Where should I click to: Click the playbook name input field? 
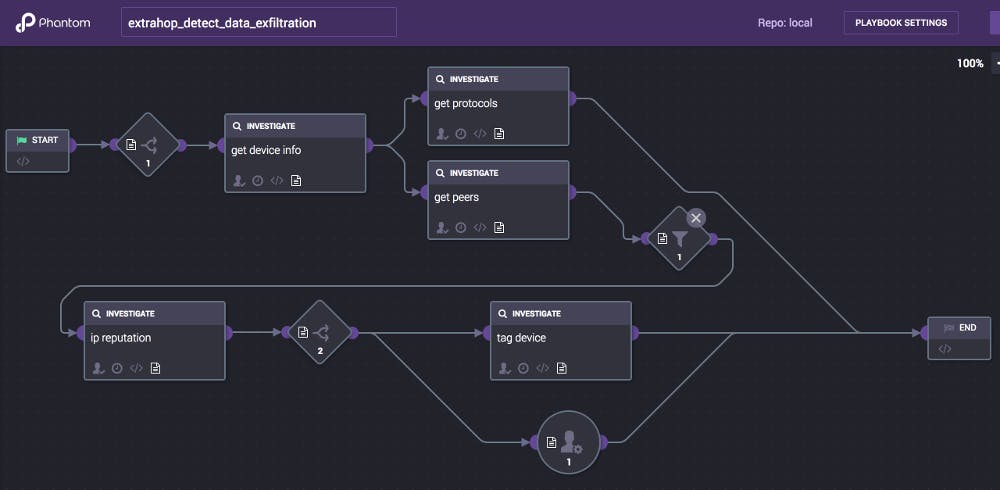click(258, 22)
